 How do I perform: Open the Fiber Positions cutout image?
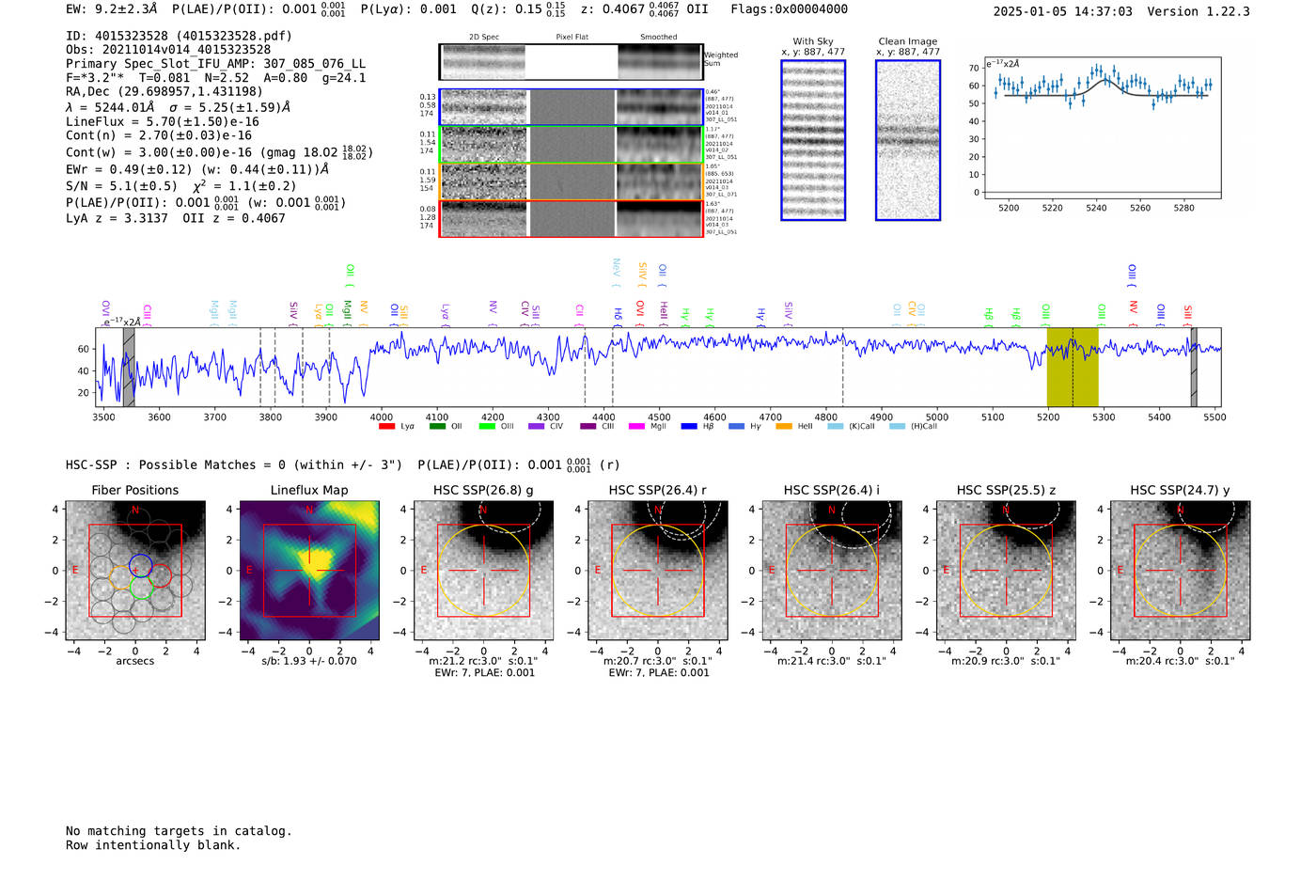pos(135,571)
